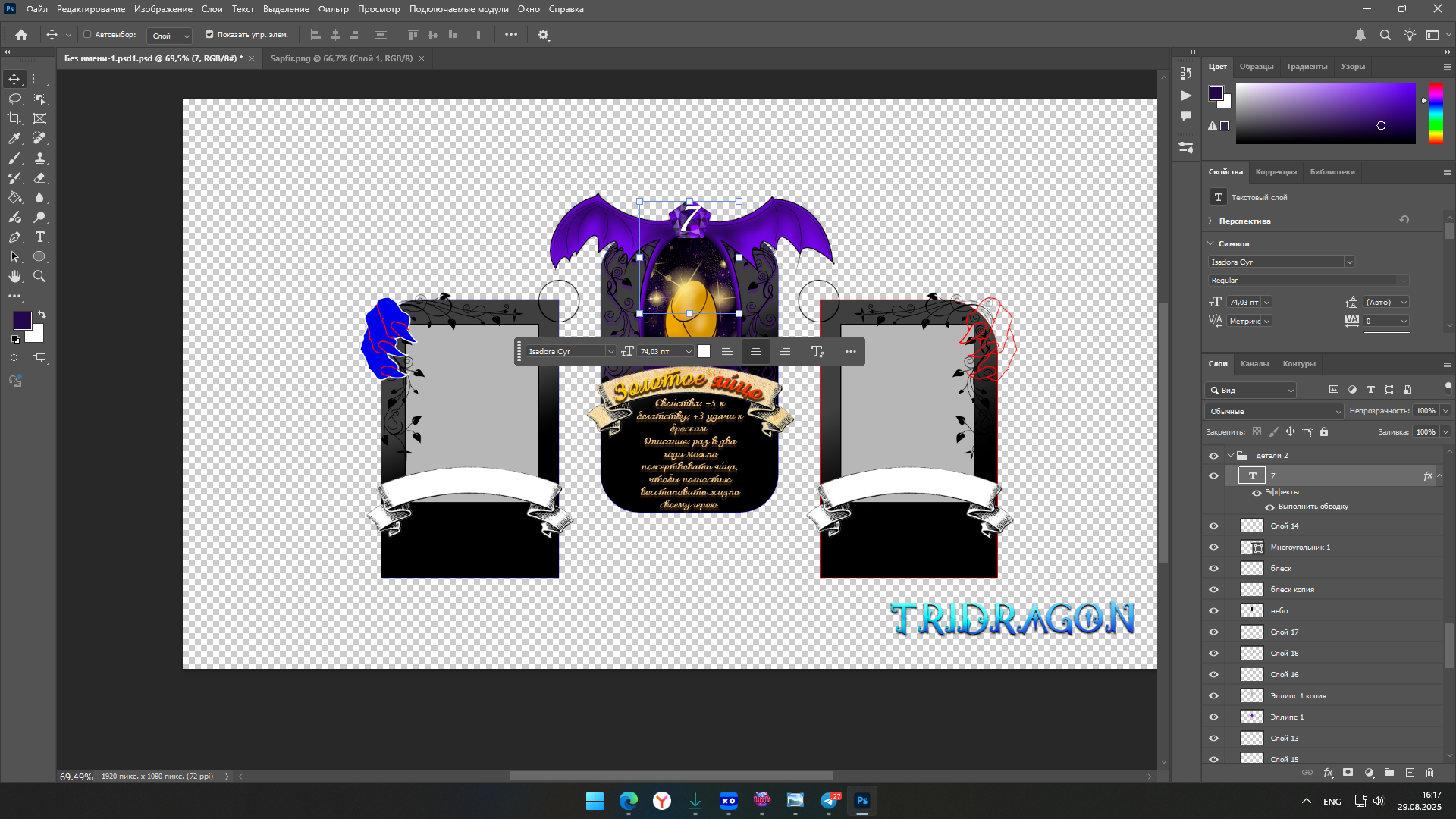Screen dimensions: 1456x819
Task: Select the Lasso tool
Action: (x=14, y=99)
